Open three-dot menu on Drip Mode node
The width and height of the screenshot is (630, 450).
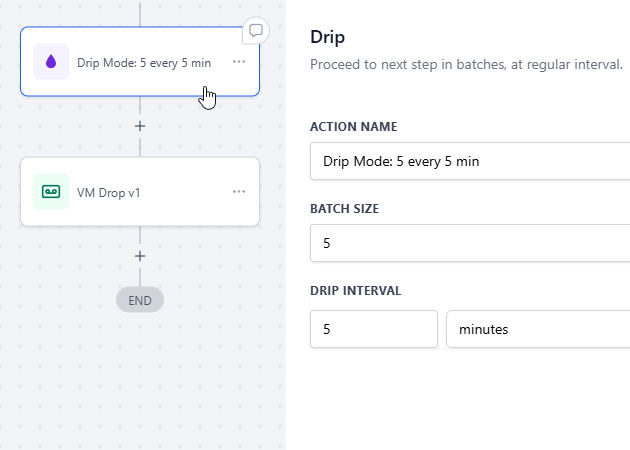coord(239,62)
